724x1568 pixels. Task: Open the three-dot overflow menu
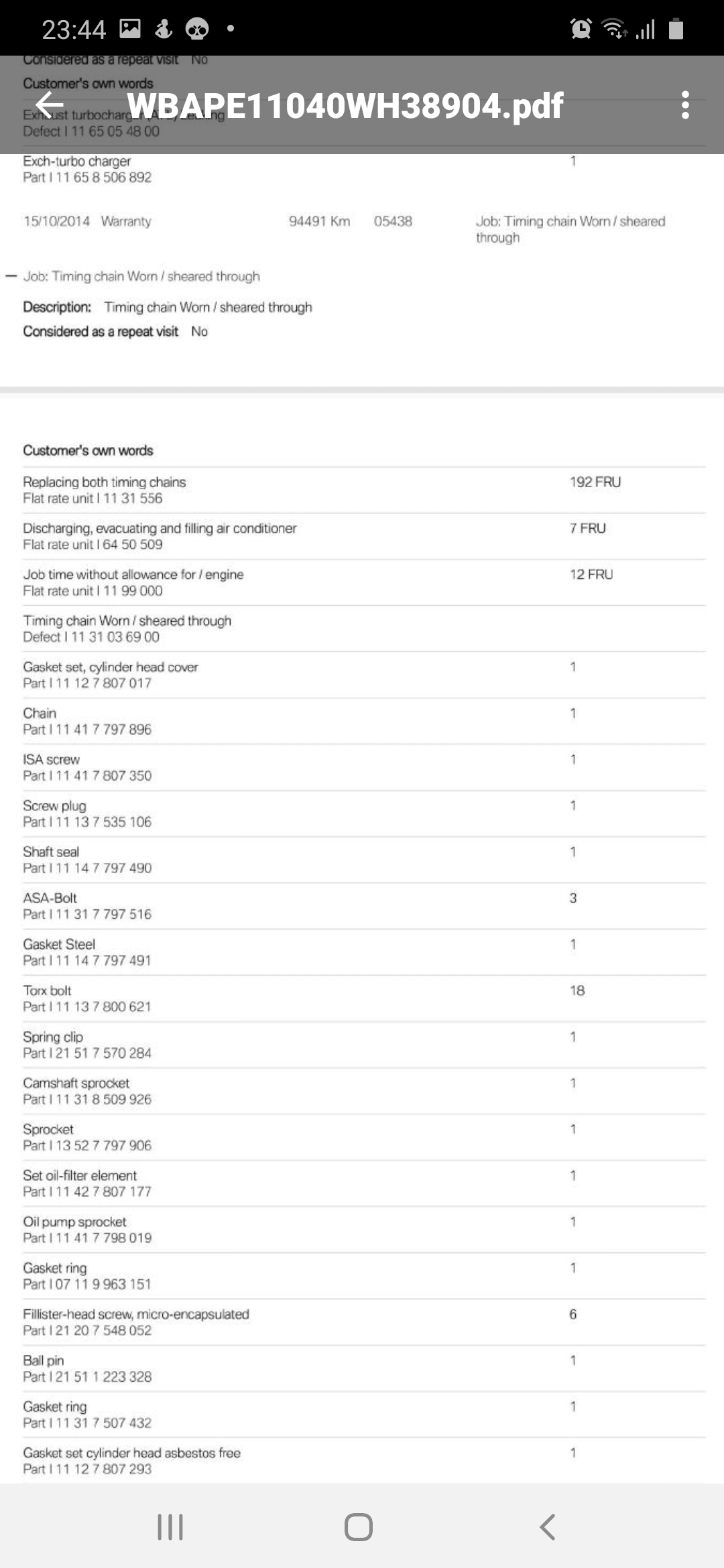(684, 105)
